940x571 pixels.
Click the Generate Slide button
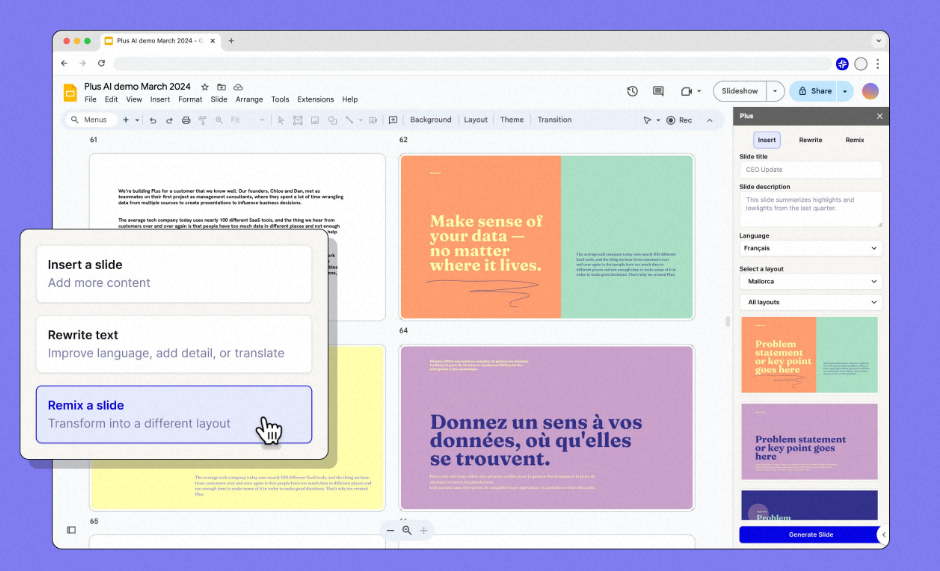809,534
